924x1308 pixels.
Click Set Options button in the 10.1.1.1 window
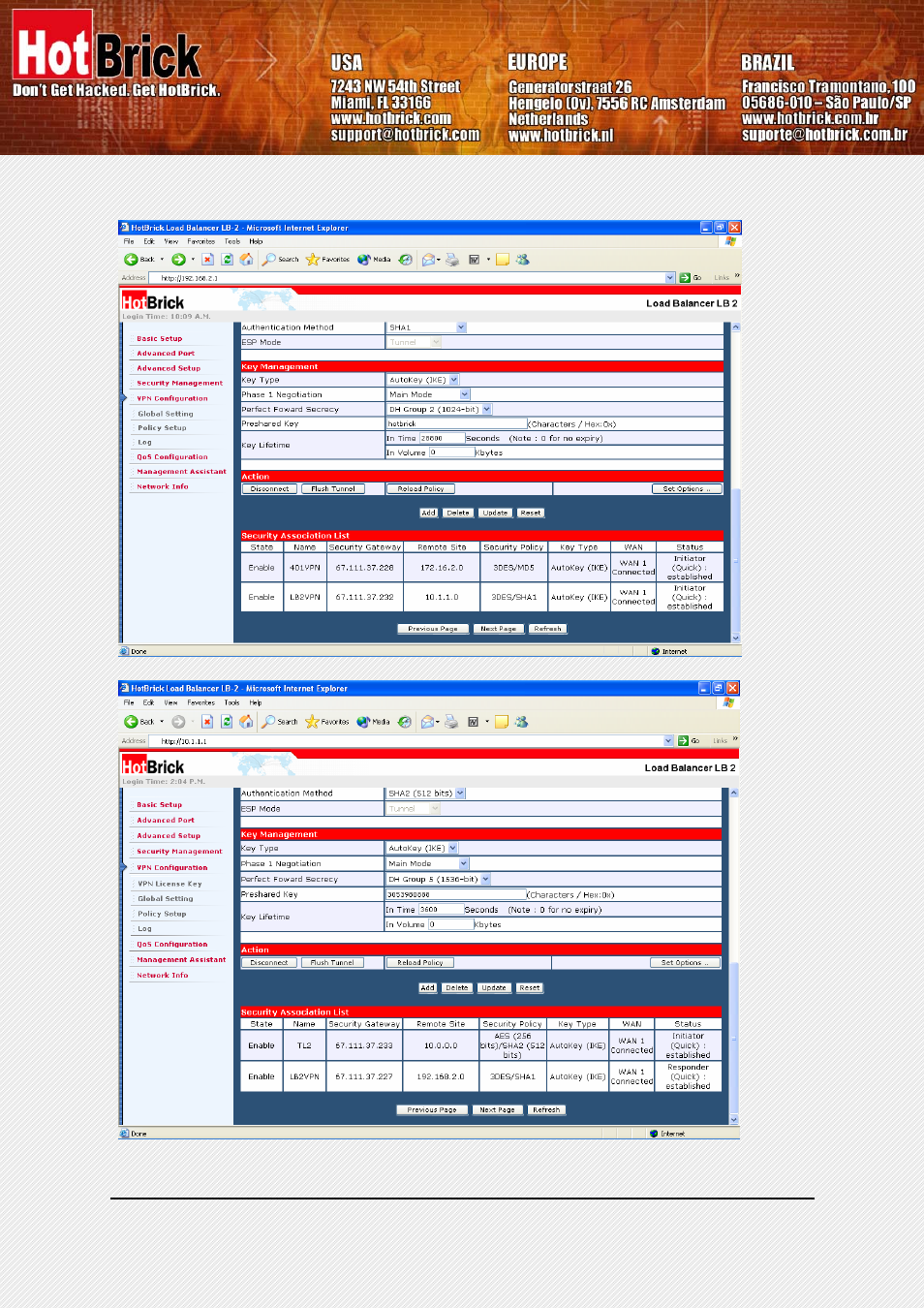point(685,963)
